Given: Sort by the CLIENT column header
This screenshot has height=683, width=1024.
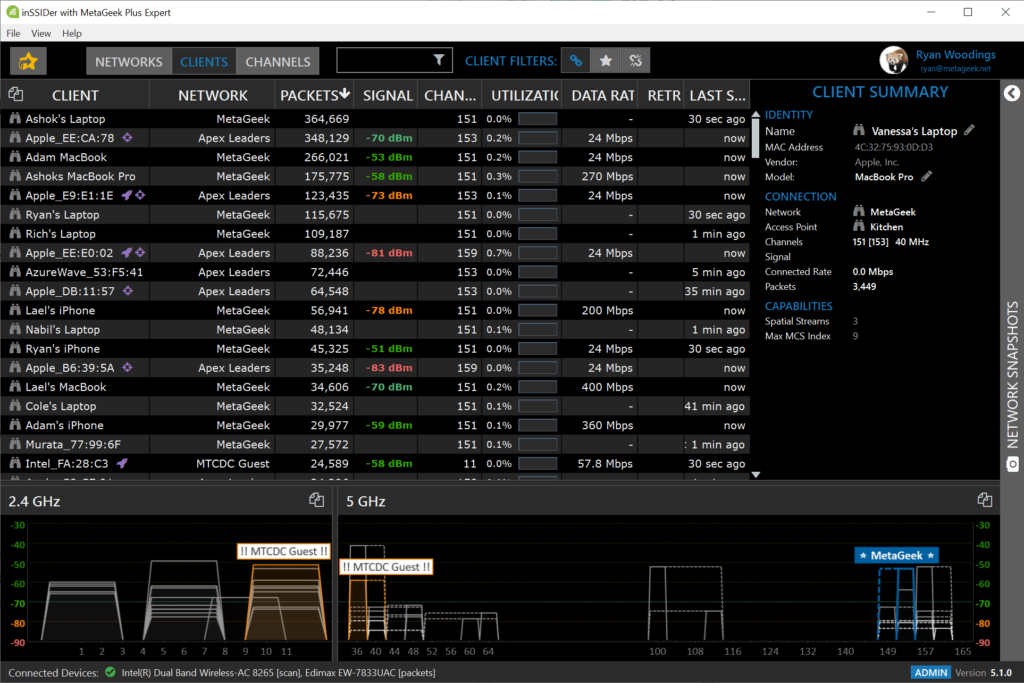Looking at the screenshot, I should (75, 95).
